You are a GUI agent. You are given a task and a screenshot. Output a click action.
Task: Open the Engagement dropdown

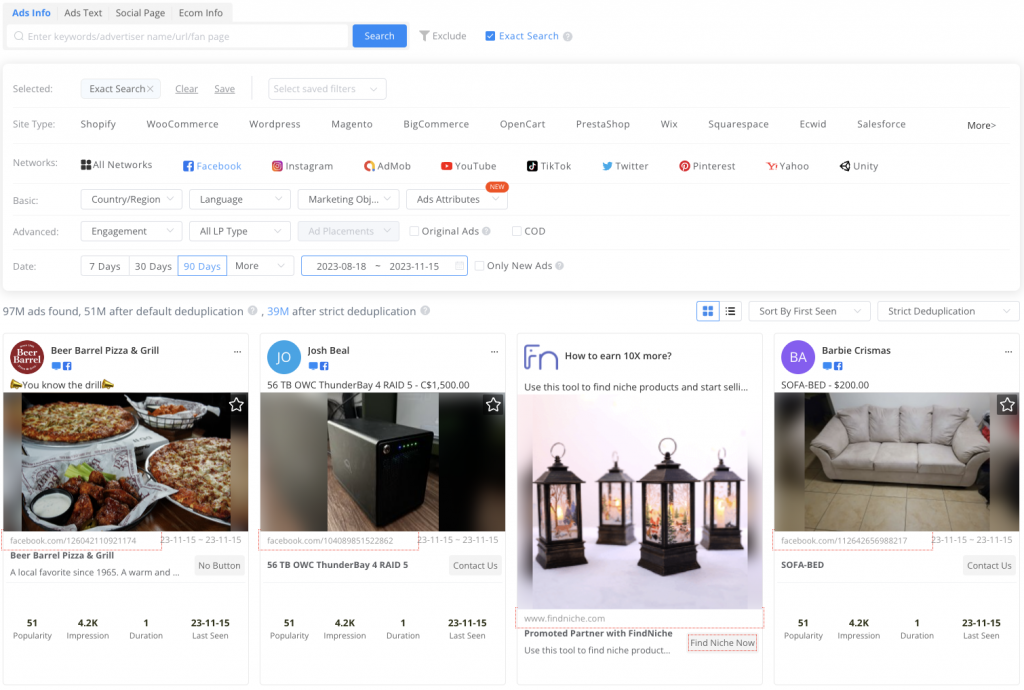[x=131, y=231]
